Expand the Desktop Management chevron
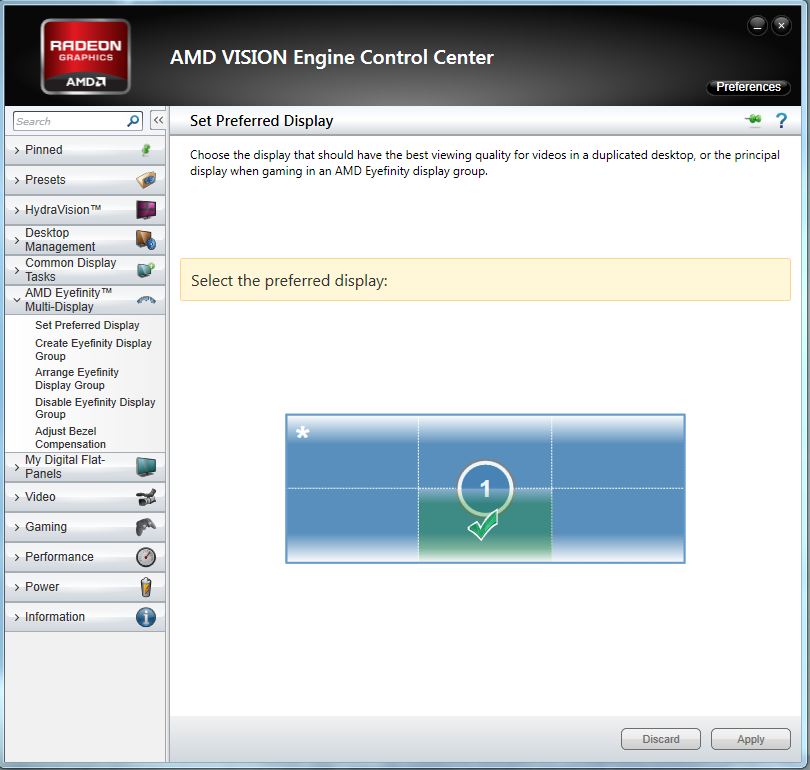Screen dimensions: 810x770 (17, 240)
